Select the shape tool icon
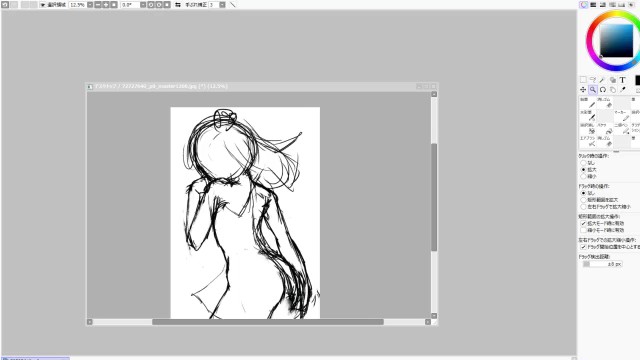 click(x=613, y=80)
